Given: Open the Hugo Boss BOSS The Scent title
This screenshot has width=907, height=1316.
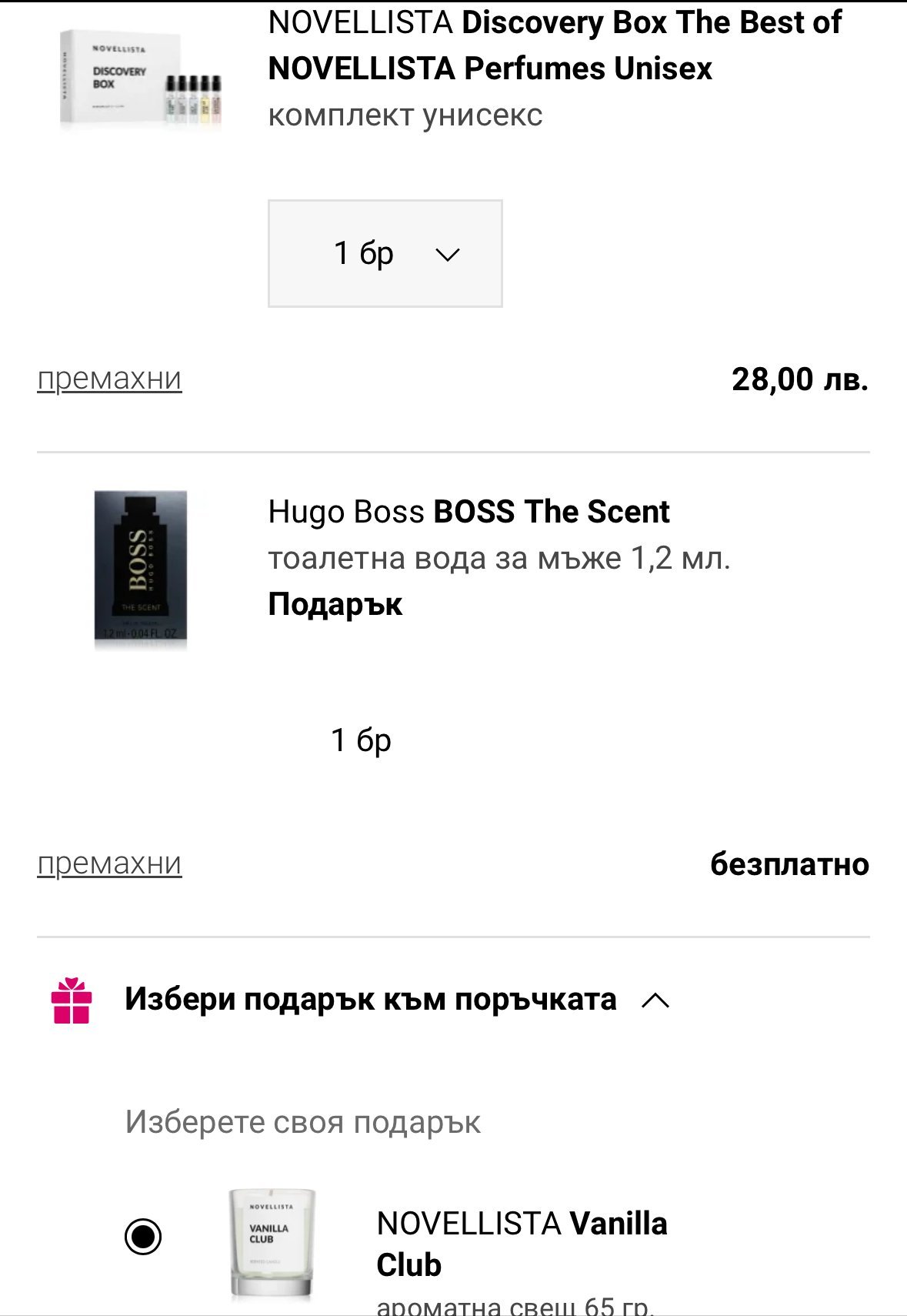Looking at the screenshot, I should pyautogui.click(x=469, y=512).
